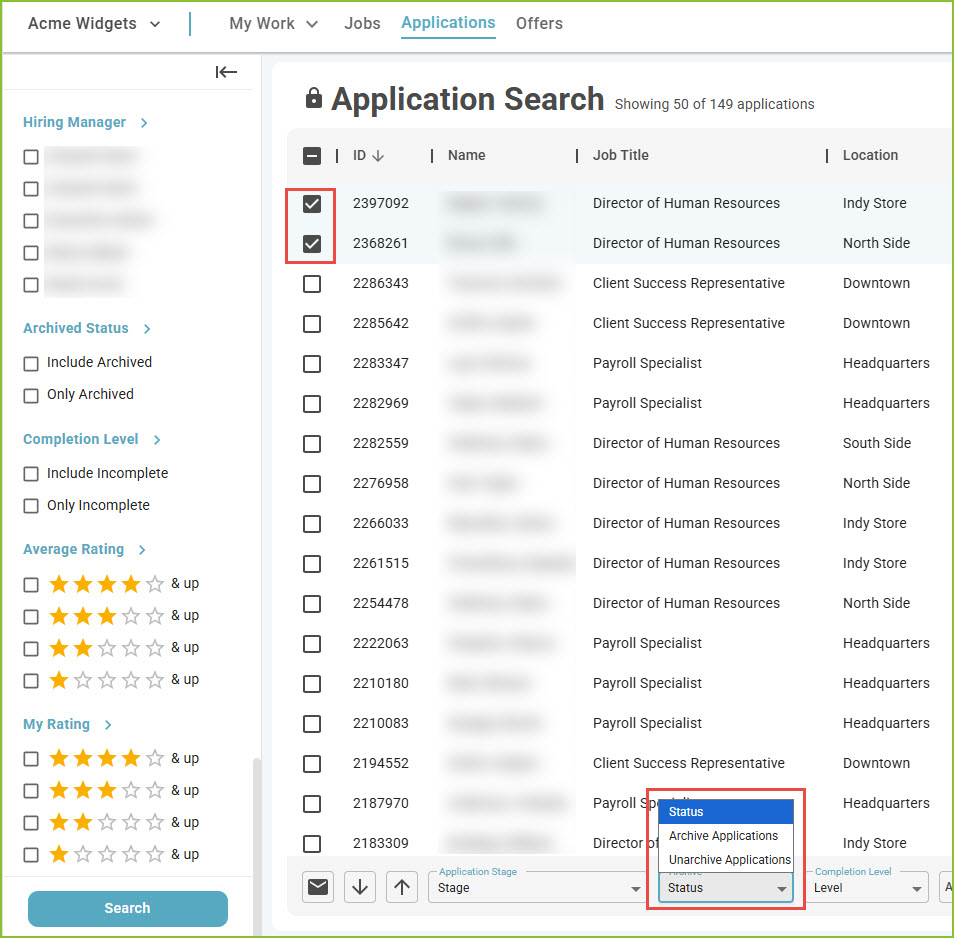Check My Rating three stars & up
This screenshot has width=954, height=938.
[30, 791]
